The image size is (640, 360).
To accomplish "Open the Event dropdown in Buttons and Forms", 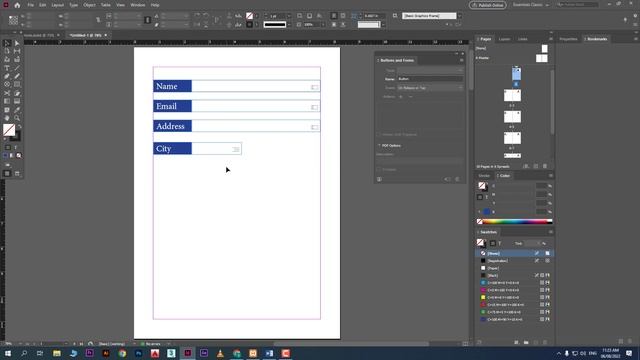I will (430, 88).
